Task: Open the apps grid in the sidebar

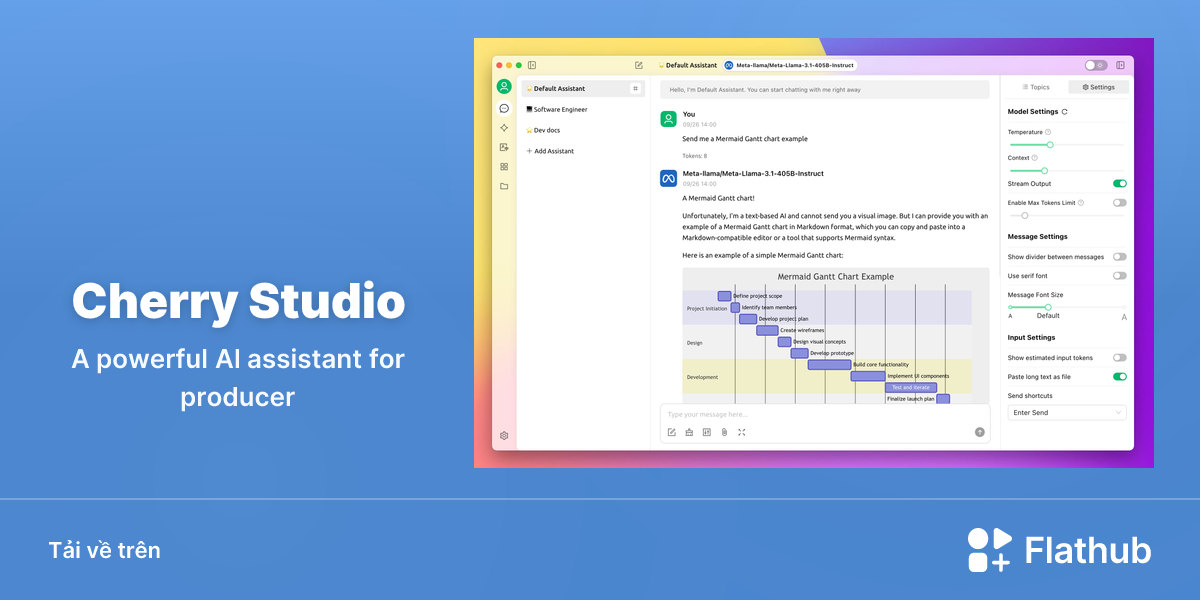Action: (504, 166)
